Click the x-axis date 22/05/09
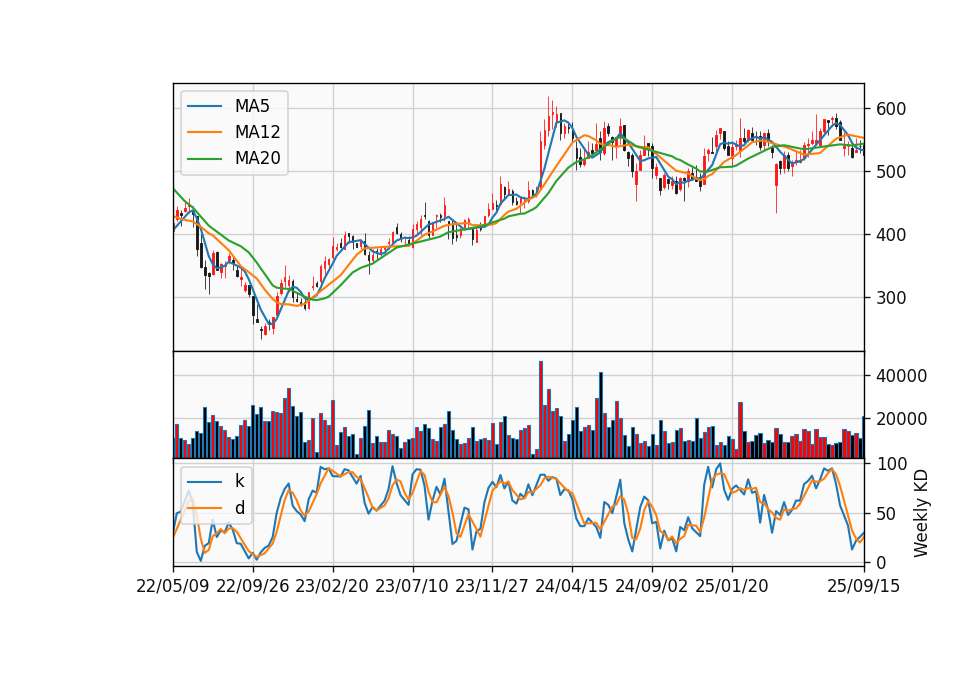 (x=173, y=587)
